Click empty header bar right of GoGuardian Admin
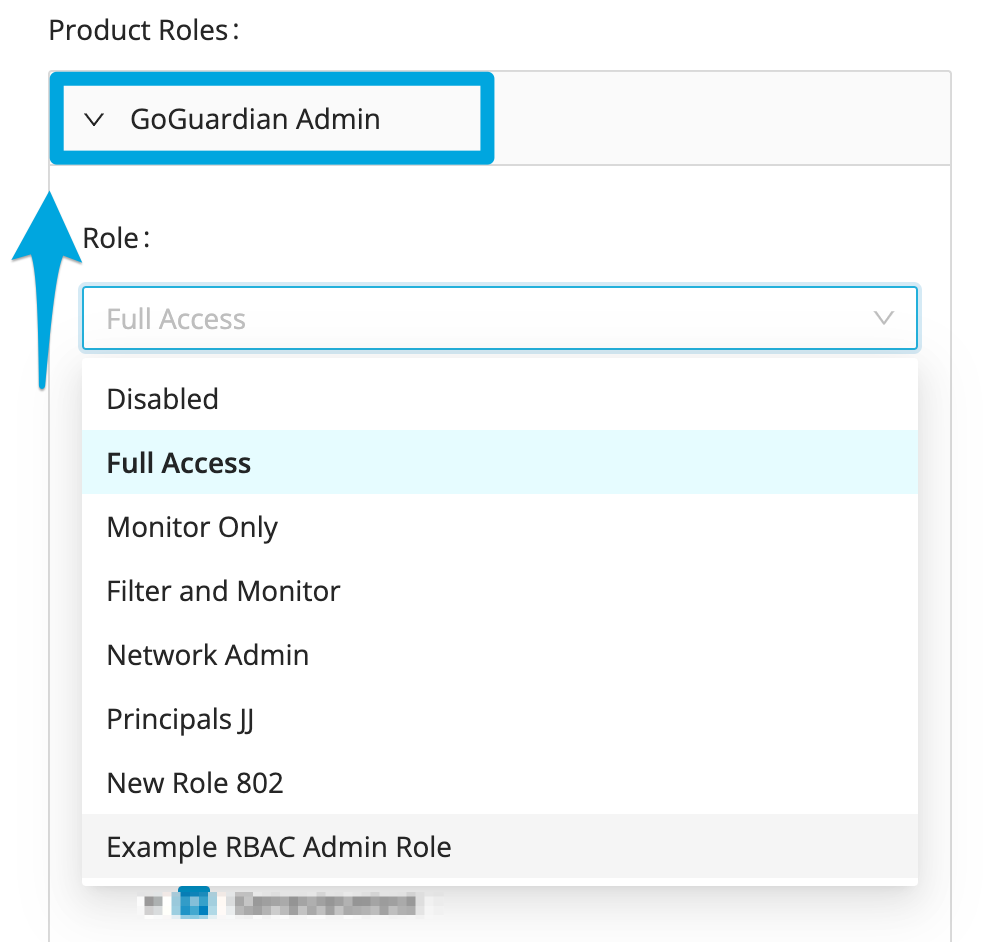 tap(720, 120)
